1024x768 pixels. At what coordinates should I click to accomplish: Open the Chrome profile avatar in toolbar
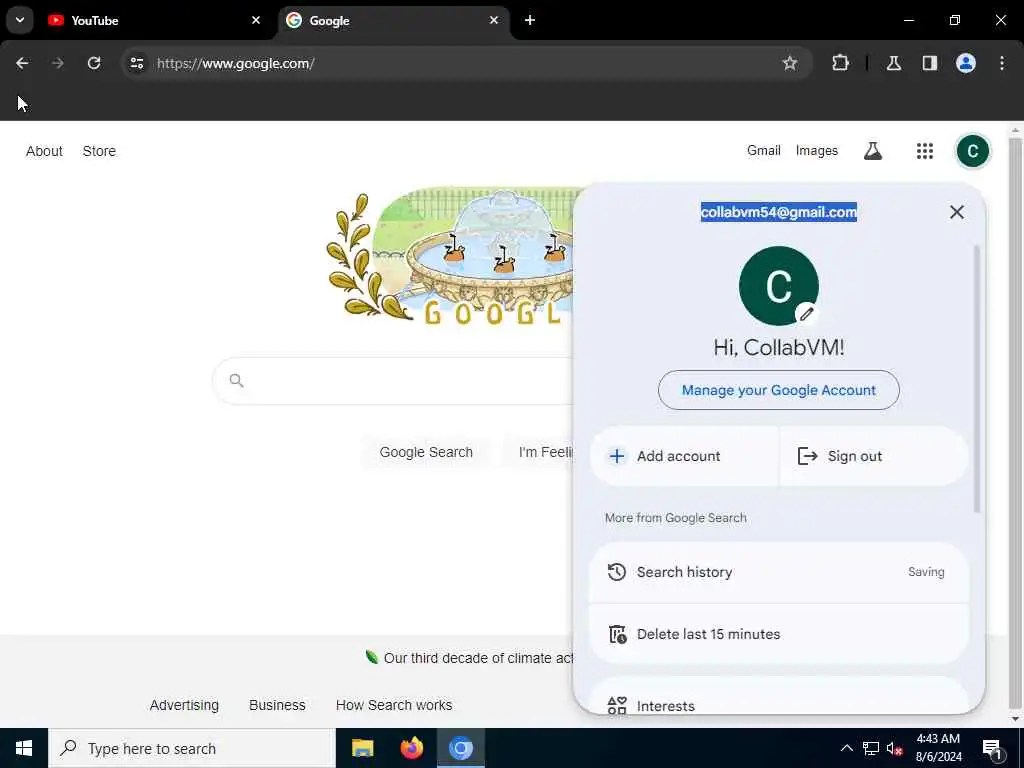pos(965,63)
